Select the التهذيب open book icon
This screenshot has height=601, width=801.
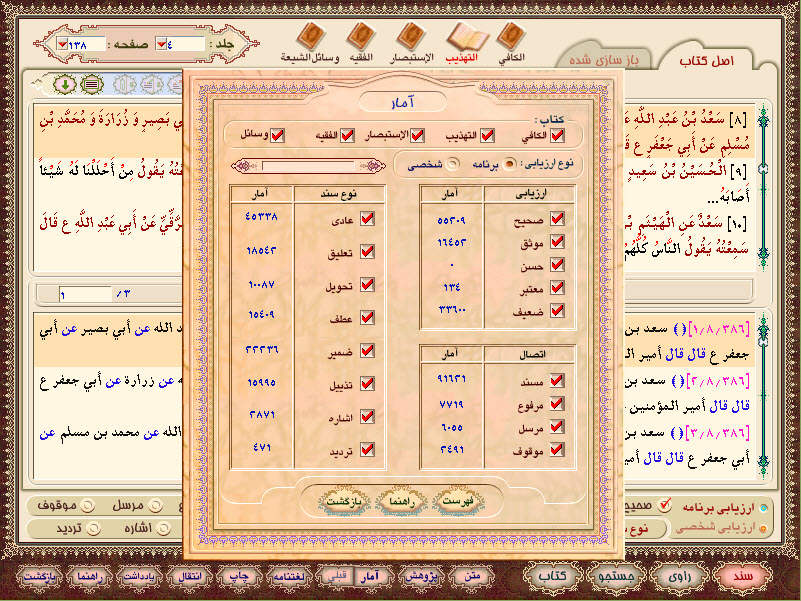click(461, 38)
